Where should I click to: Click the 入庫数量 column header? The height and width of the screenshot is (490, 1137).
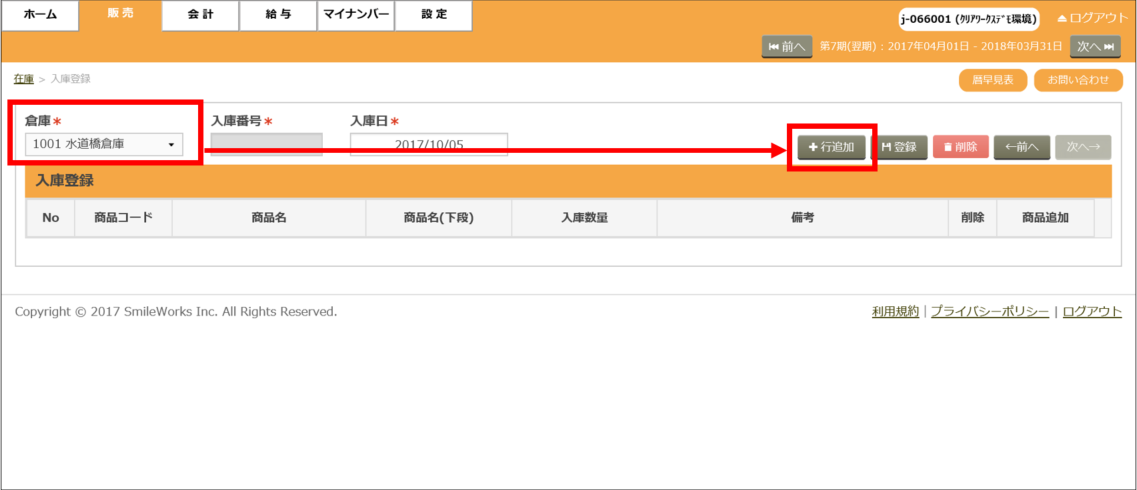[584, 217]
